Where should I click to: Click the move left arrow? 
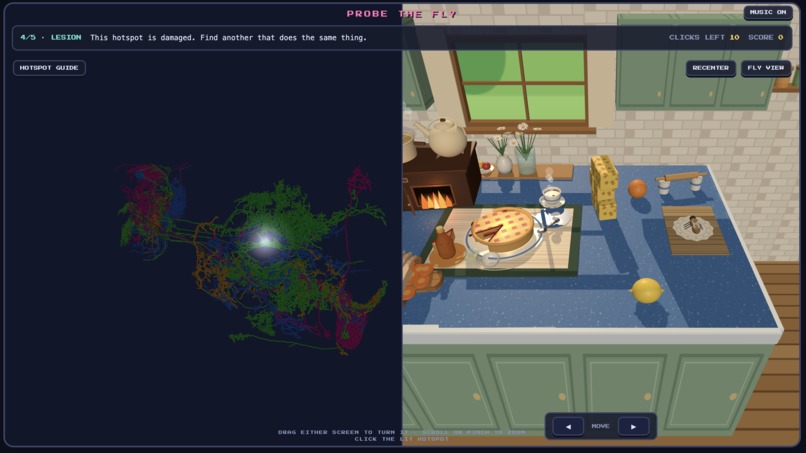pos(568,426)
